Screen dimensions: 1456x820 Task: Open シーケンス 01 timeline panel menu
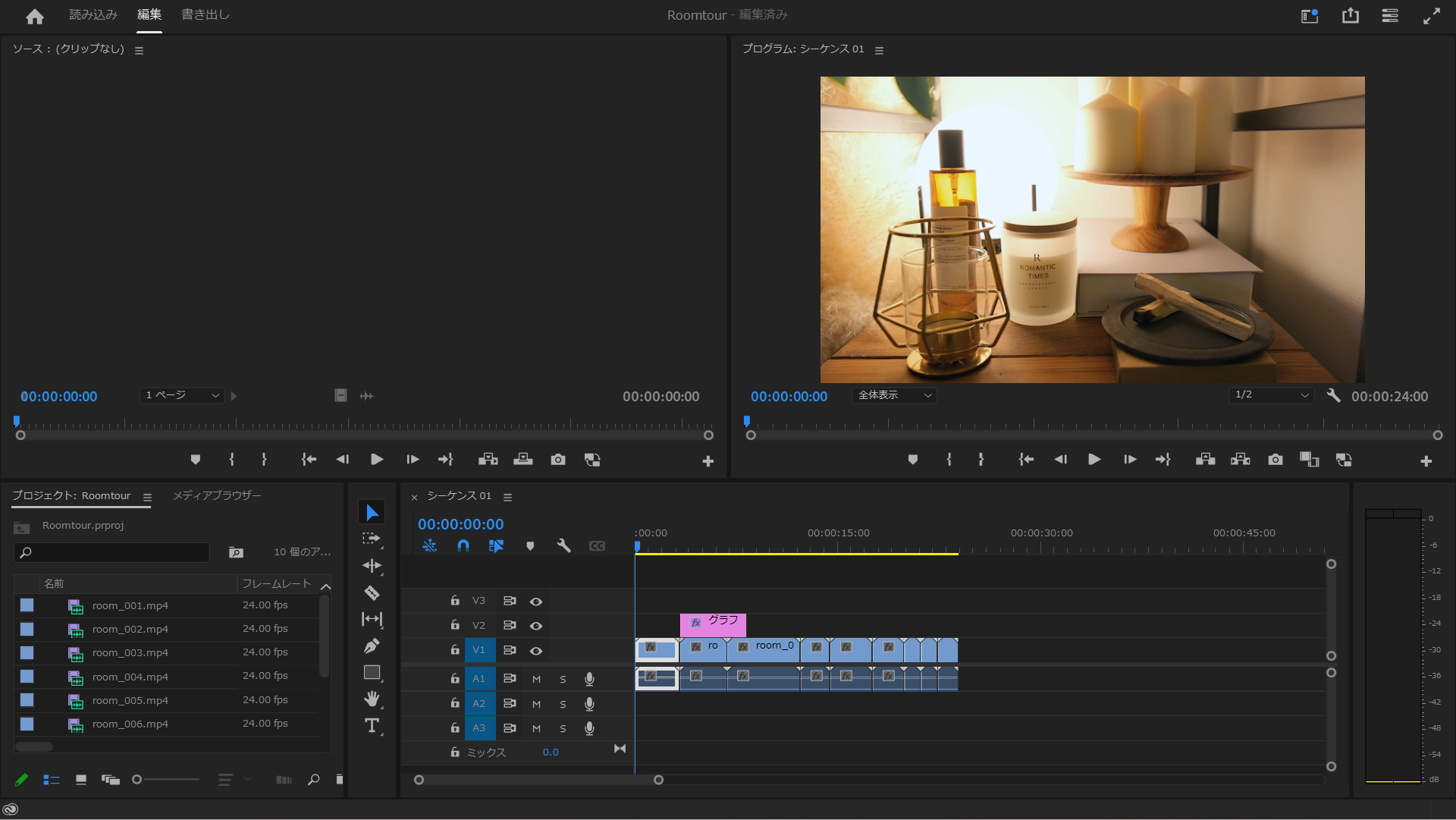(x=507, y=498)
